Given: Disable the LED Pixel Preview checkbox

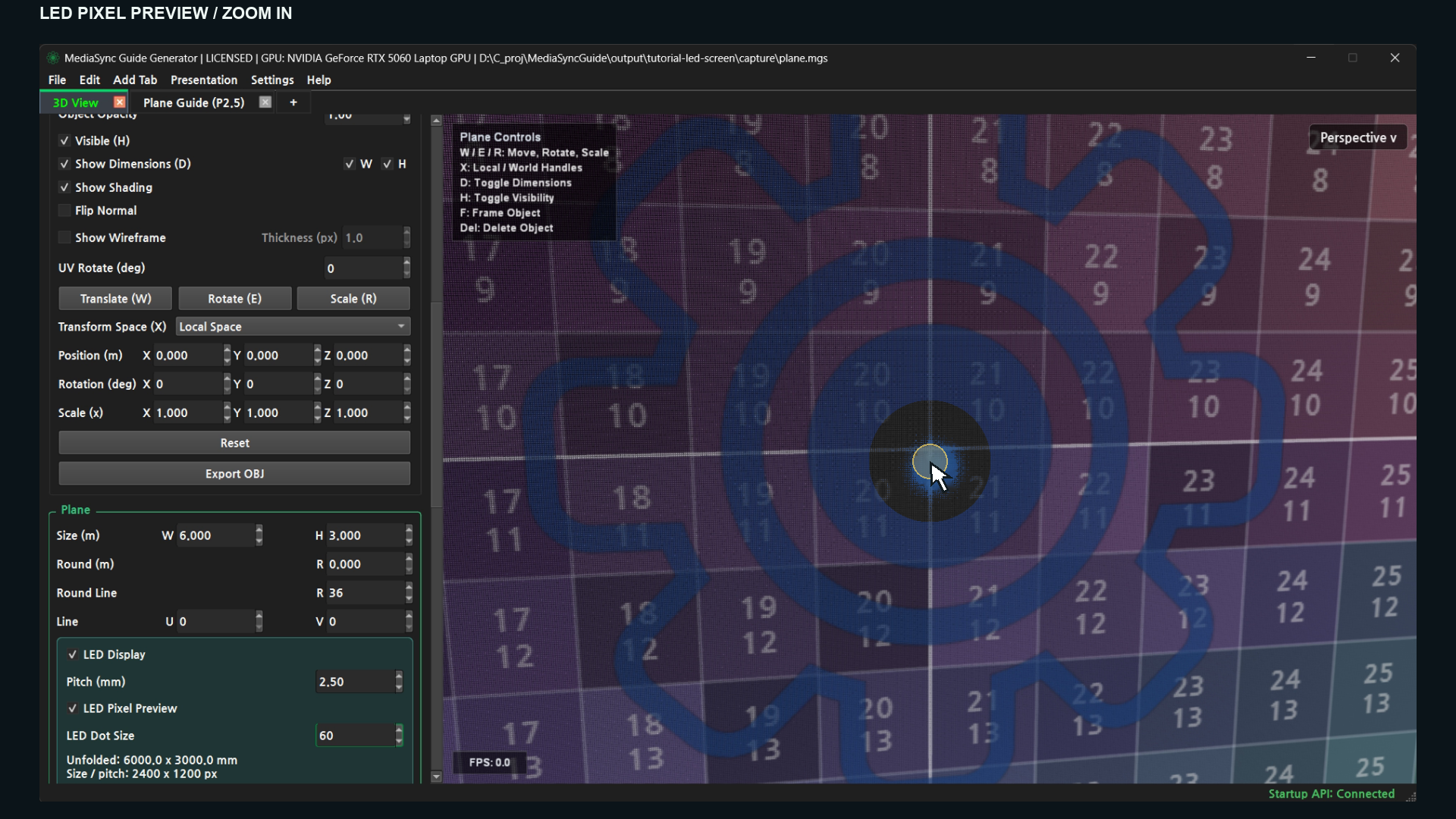Looking at the screenshot, I should [x=73, y=708].
